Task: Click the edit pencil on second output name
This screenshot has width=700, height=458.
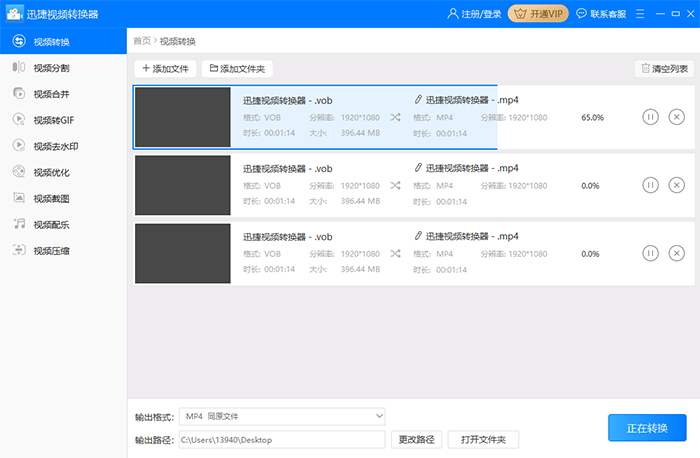Action: (x=418, y=168)
